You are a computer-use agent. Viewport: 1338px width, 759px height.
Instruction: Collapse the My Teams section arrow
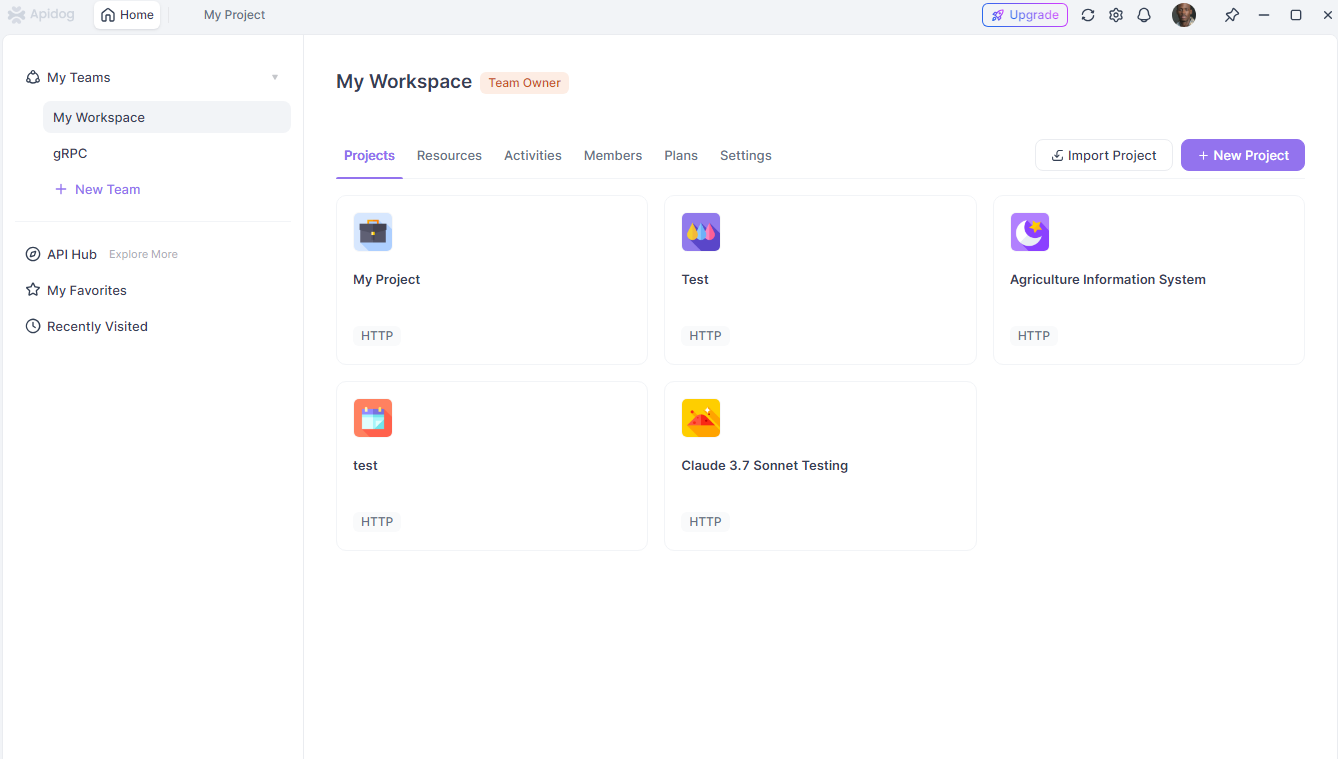tap(275, 77)
